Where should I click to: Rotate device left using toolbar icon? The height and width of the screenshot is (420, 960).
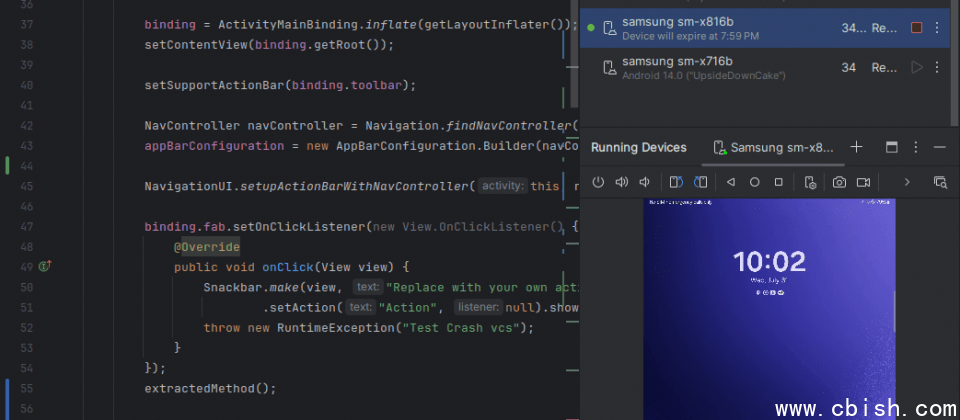676,182
